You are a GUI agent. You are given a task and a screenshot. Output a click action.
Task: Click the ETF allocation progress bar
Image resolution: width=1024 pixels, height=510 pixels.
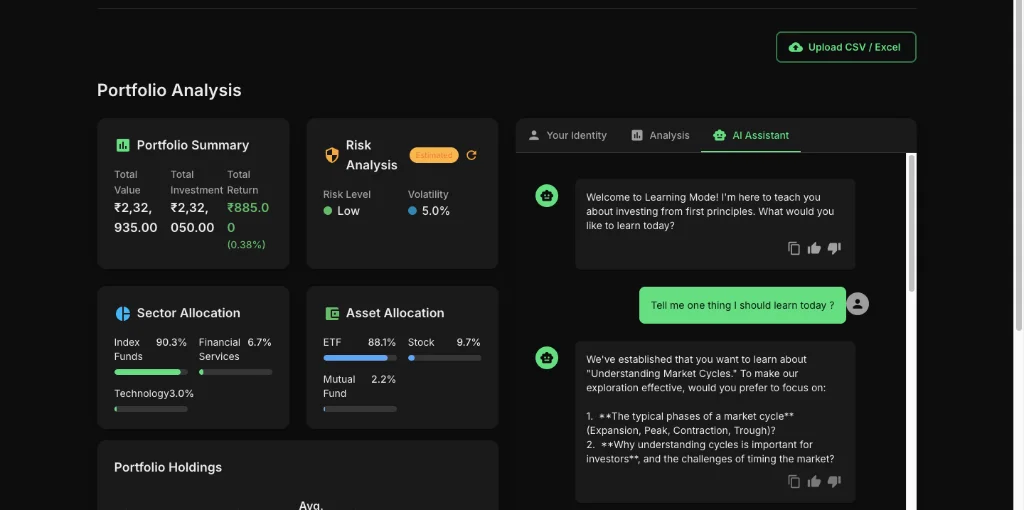[360, 358]
